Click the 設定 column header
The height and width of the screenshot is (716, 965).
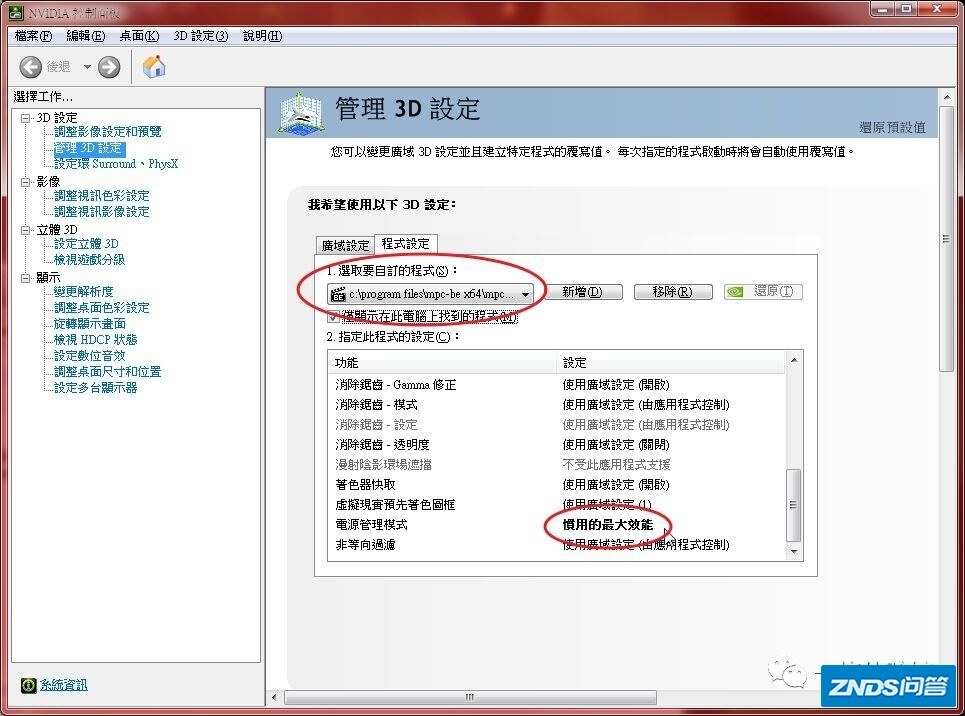(x=671, y=363)
